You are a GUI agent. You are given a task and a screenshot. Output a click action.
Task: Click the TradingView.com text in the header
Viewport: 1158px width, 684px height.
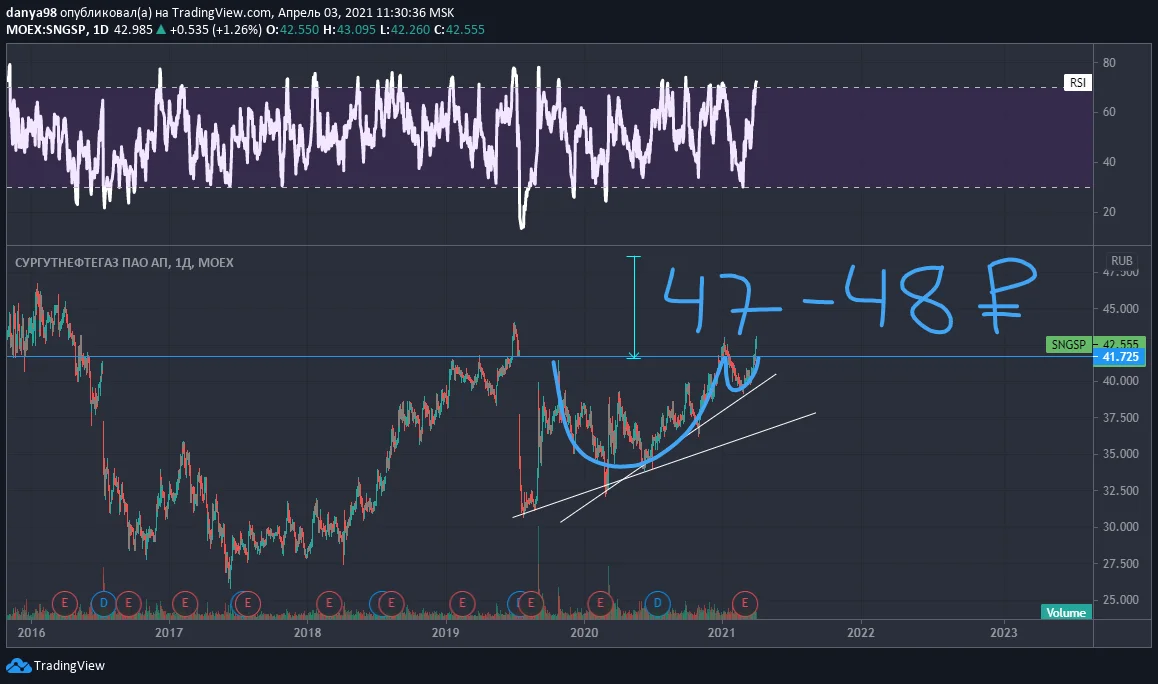pos(222,13)
